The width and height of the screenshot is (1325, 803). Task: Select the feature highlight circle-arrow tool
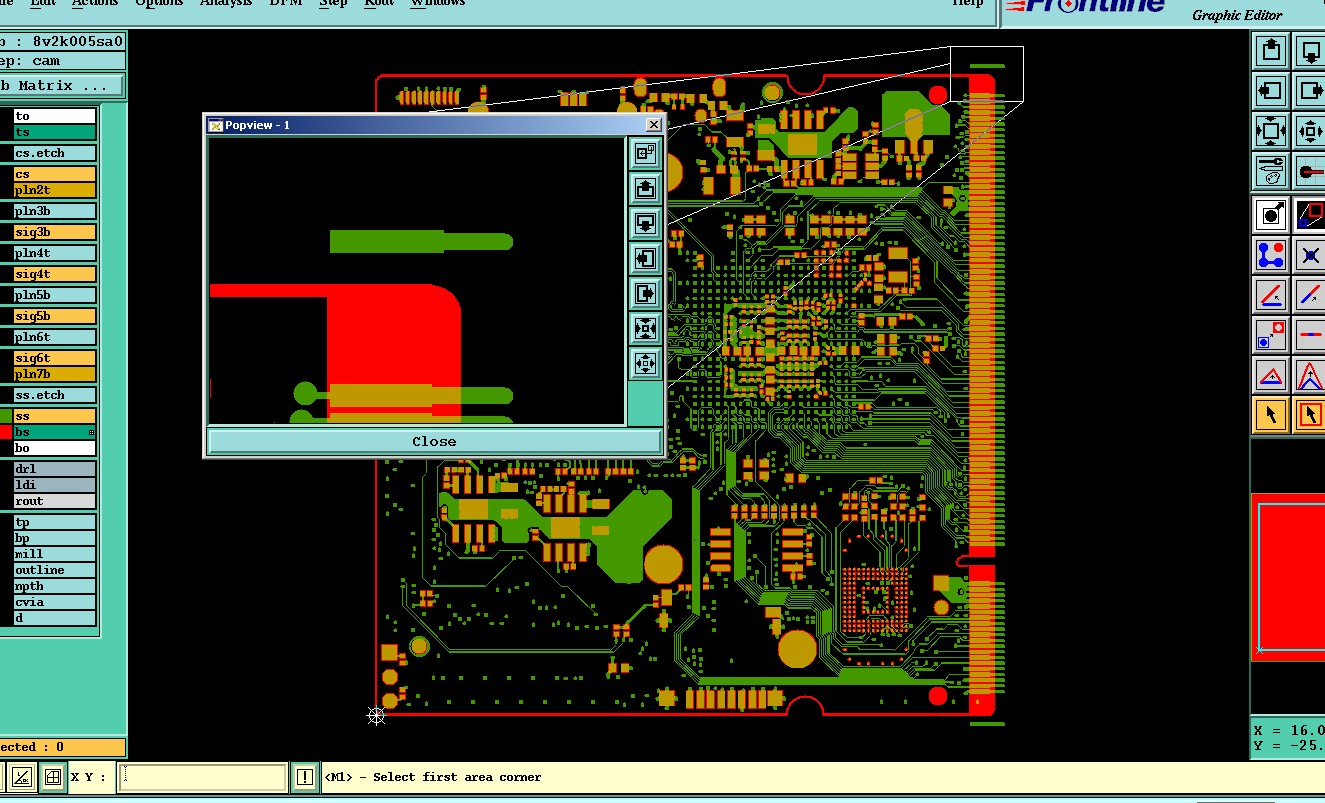pos(1270,215)
